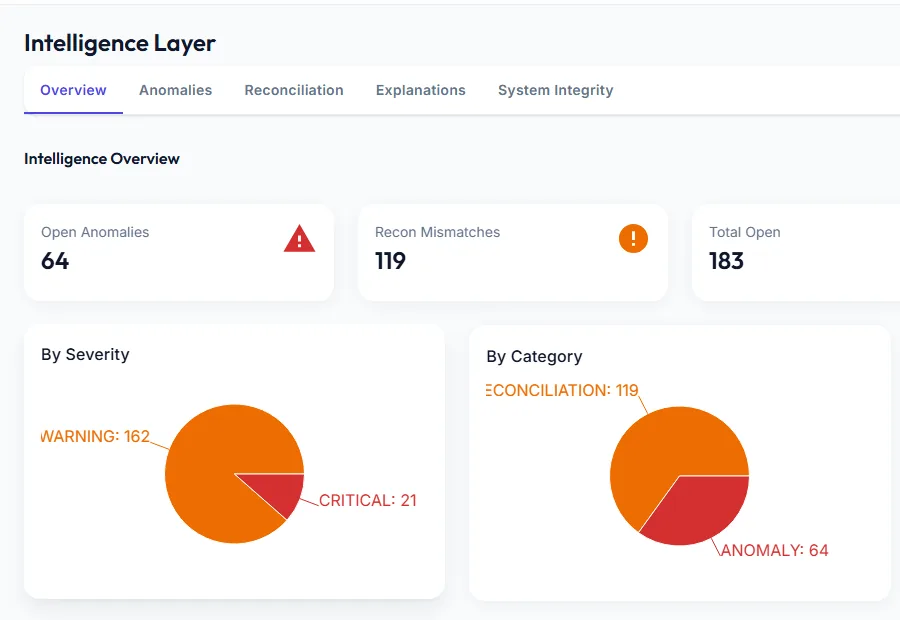The width and height of the screenshot is (900, 620).
Task: Click the Open Anomalies value 64
Action: pyautogui.click(x=55, y=261)
